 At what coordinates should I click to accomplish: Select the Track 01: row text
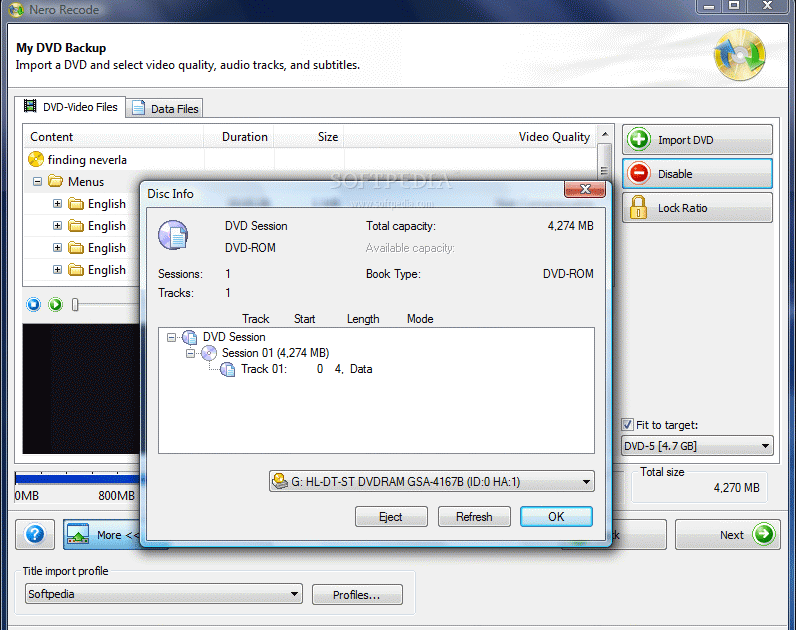pos(263,369)
